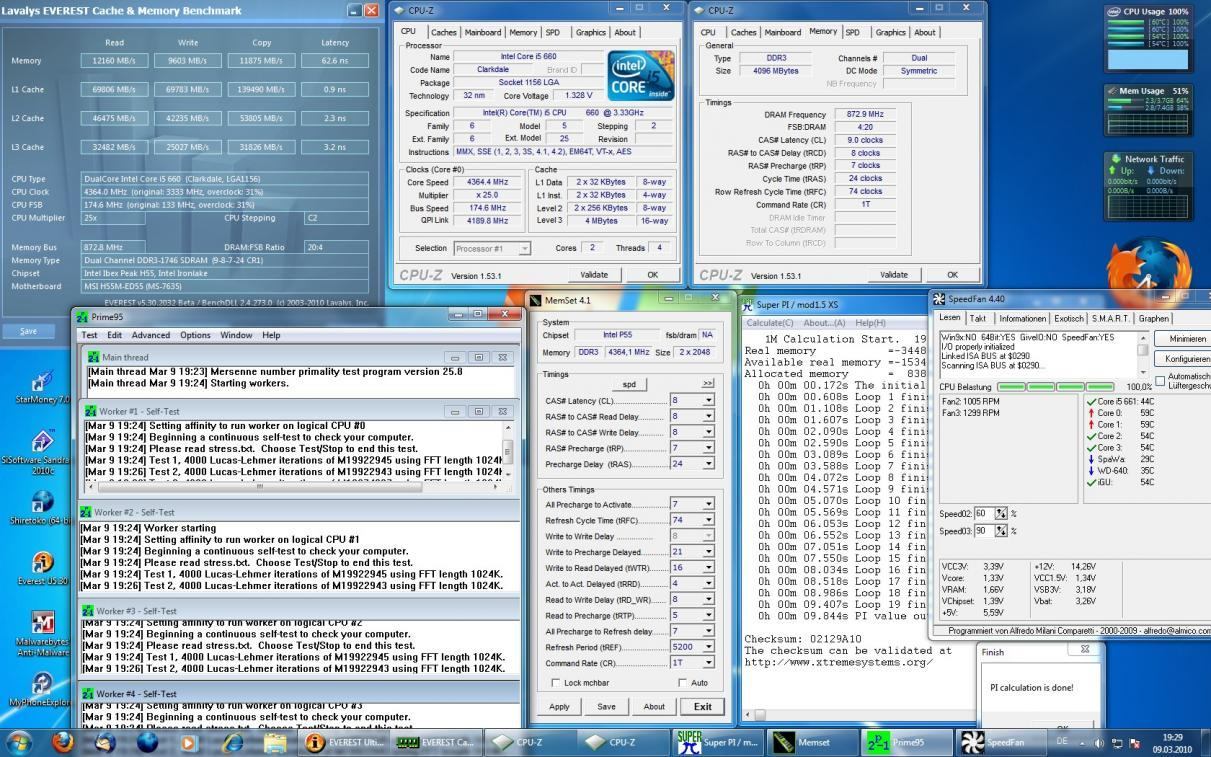
Task: Launch the Shiretoko (64-bit) desktop shortcut
Action: [x=42, y=505]
